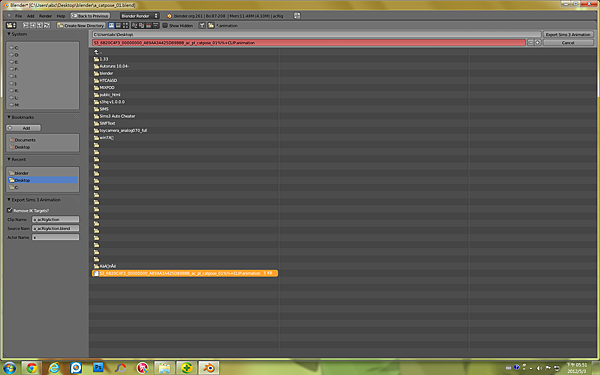
Task: Open the editor type selector icon
Action: click(11, 25)
